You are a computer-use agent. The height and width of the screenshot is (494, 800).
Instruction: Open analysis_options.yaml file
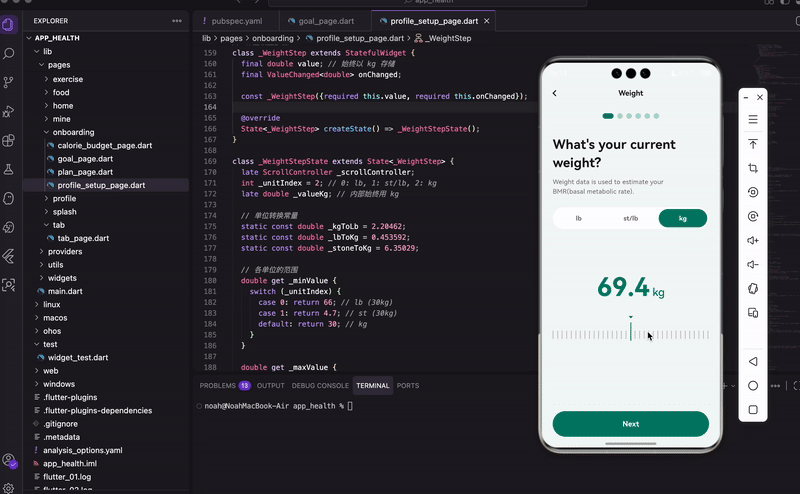coord(83,451)
